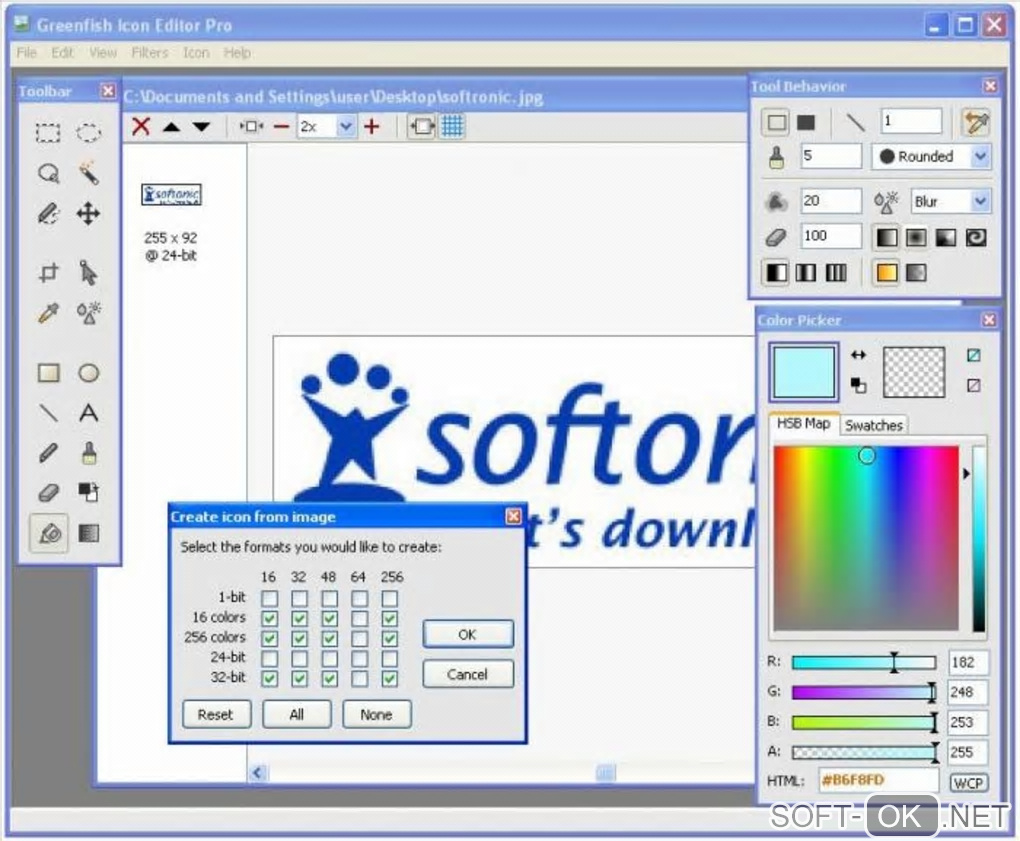
Task: Move the page up with arrow
Action: [171, 127]
